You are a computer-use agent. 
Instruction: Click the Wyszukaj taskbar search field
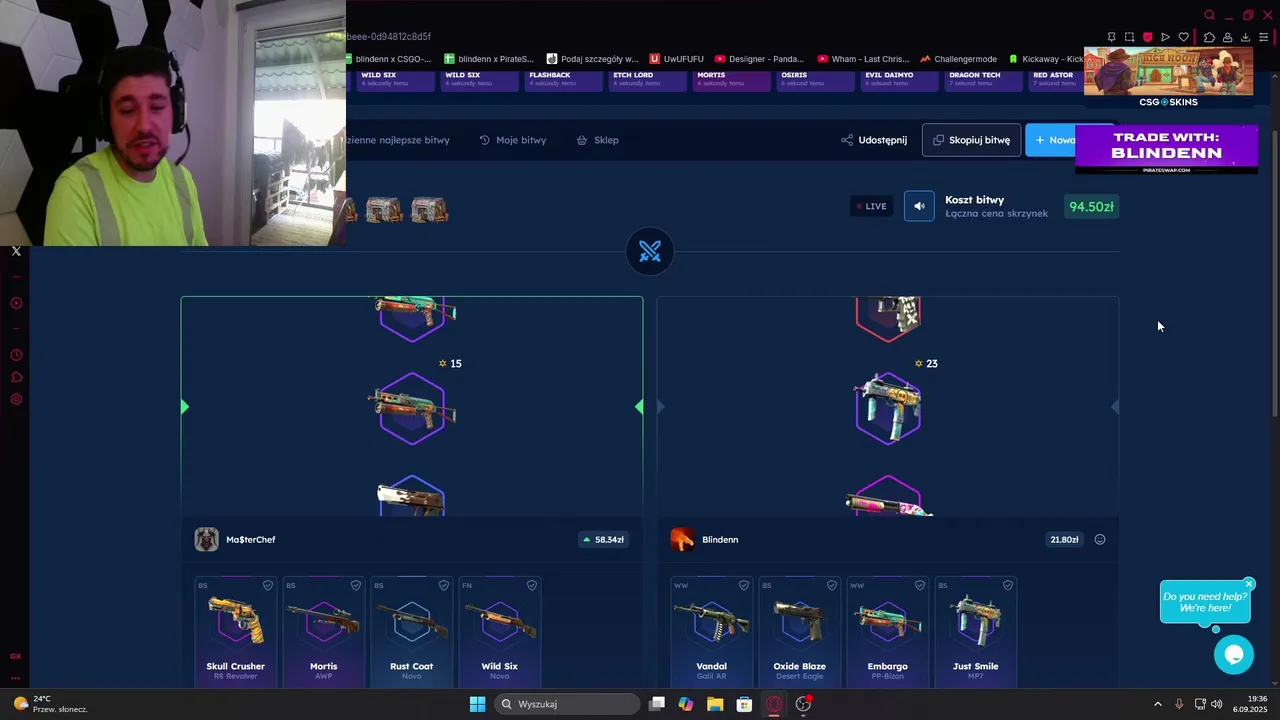(568, 704)
